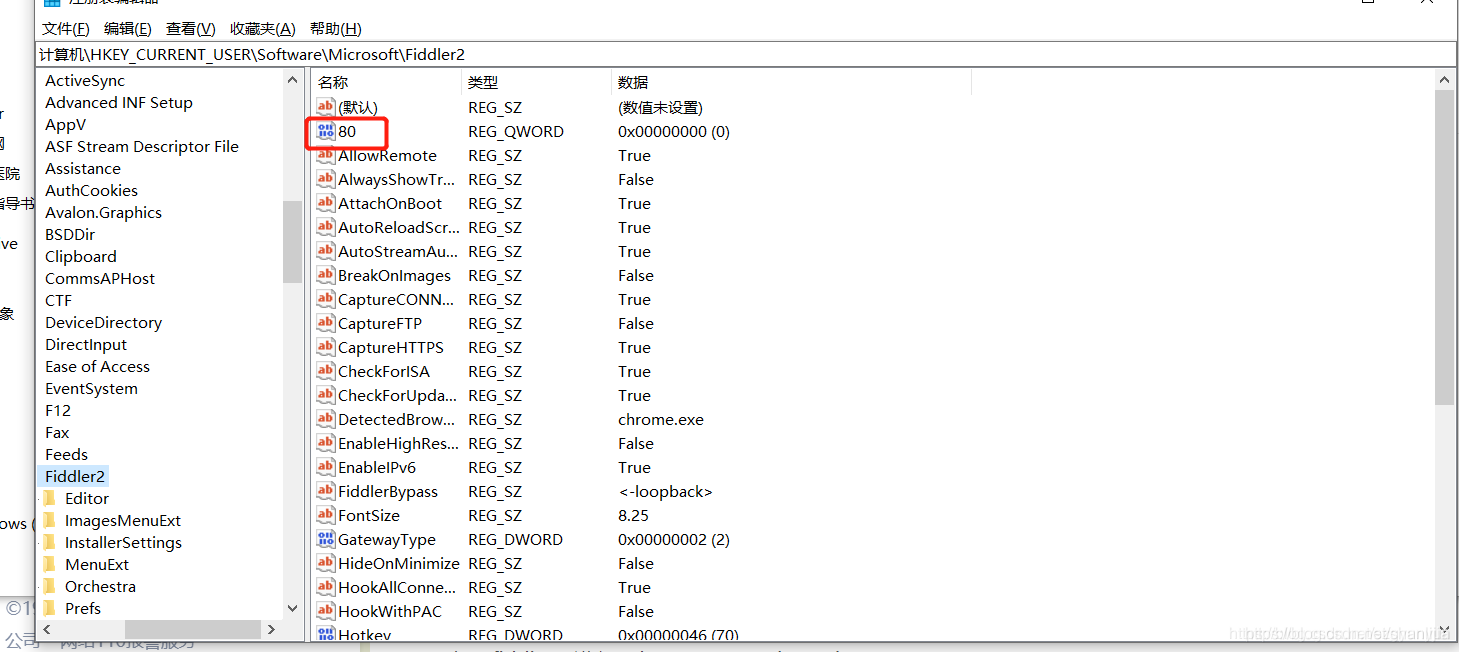The width and height of the screenshot is (1459, 652).
Task: Click the string icon of FiddlerBypass
Action: tap(325, 491)
